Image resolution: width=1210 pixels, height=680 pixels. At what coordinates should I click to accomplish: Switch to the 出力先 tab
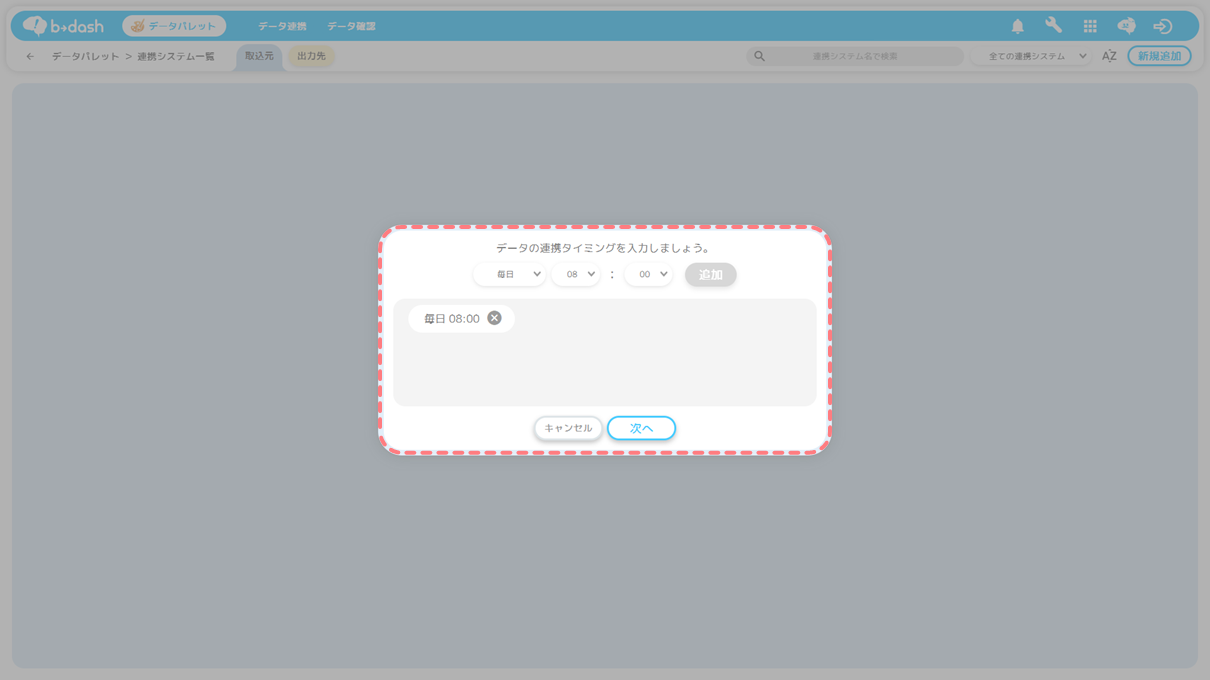click(311, 56)
